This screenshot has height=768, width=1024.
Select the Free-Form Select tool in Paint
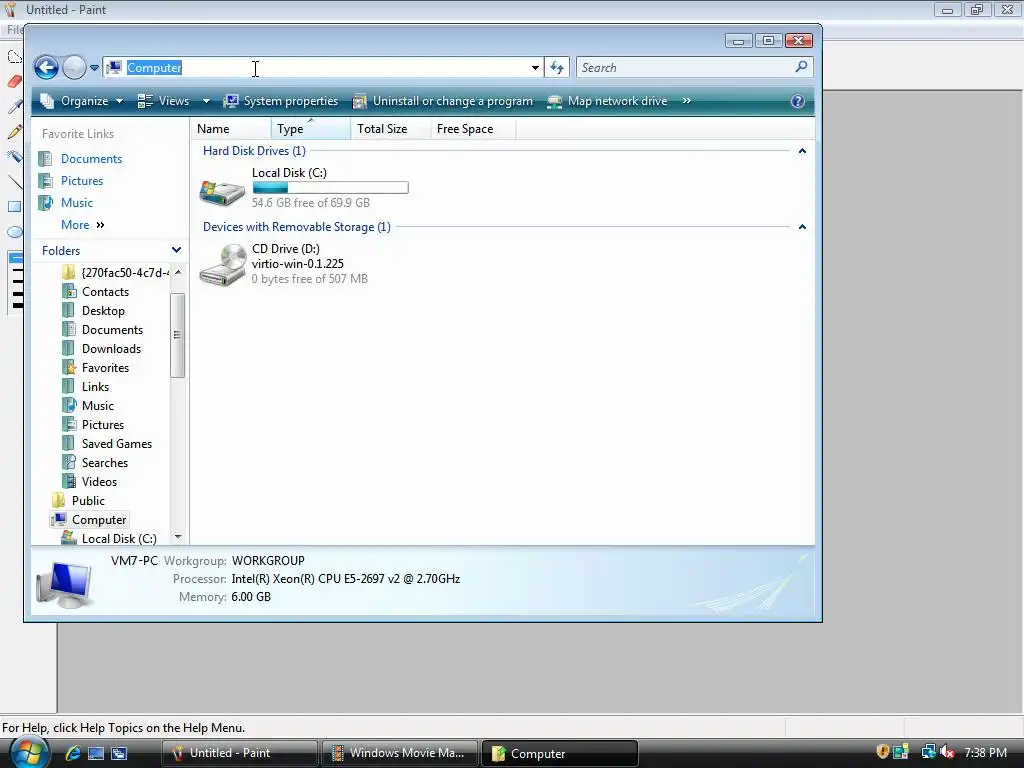[x=14, y=57]
